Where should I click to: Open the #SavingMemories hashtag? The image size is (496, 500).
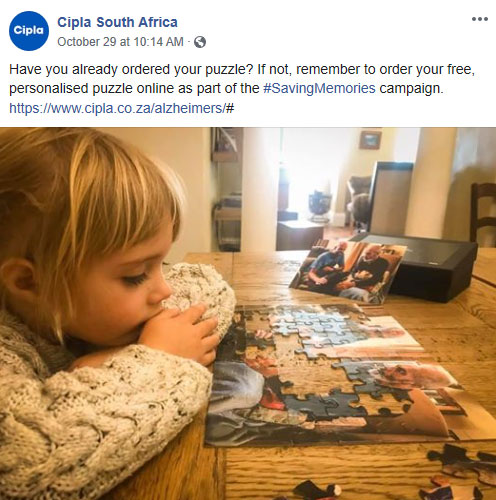coord(319,88)
